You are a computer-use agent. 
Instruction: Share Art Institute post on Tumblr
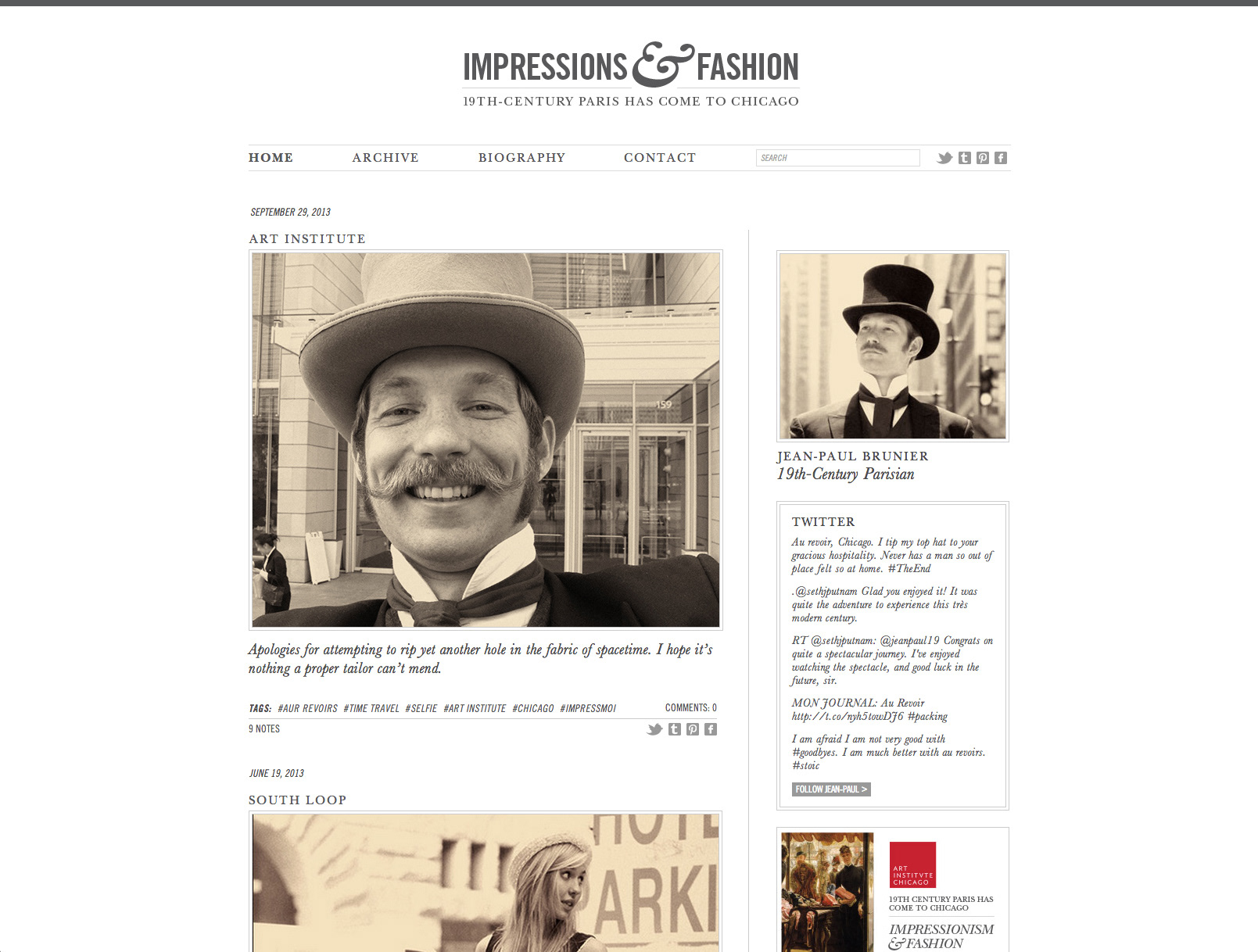675,729
